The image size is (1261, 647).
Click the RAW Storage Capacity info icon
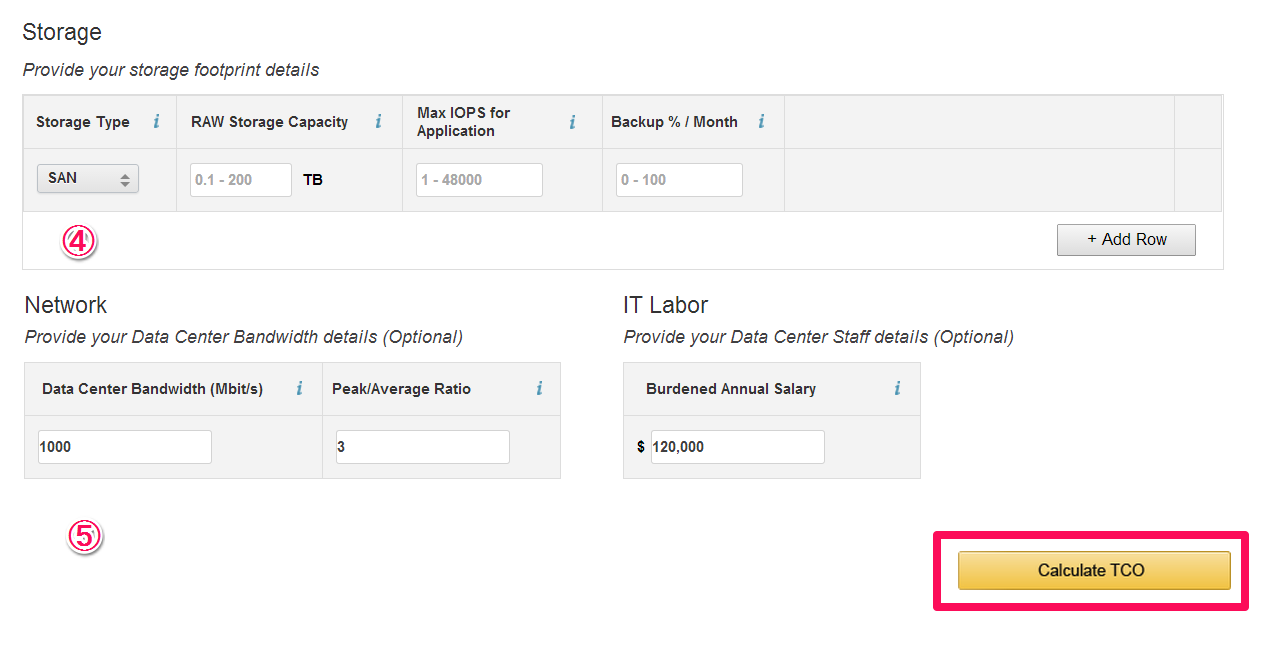point(378,121)
